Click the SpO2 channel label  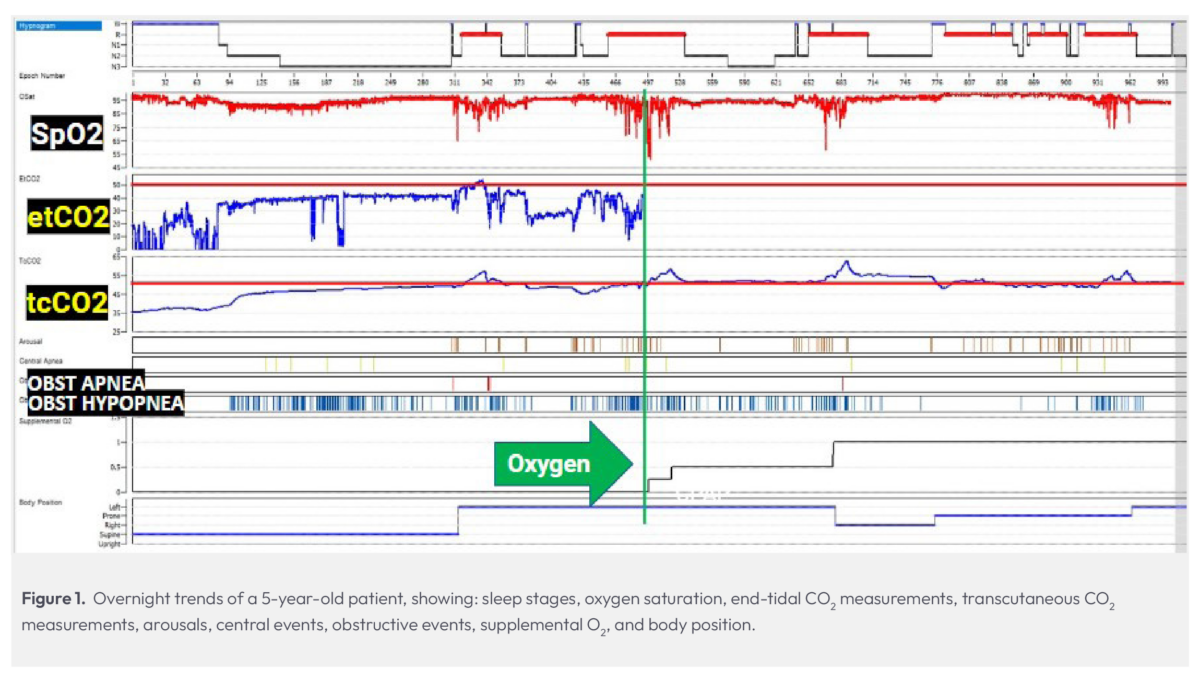point(67,135)
